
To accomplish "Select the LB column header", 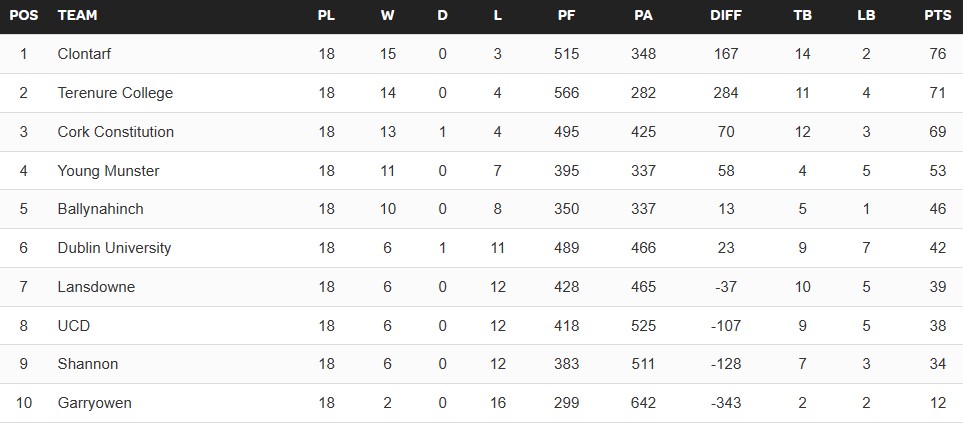I will pos(866,16).
